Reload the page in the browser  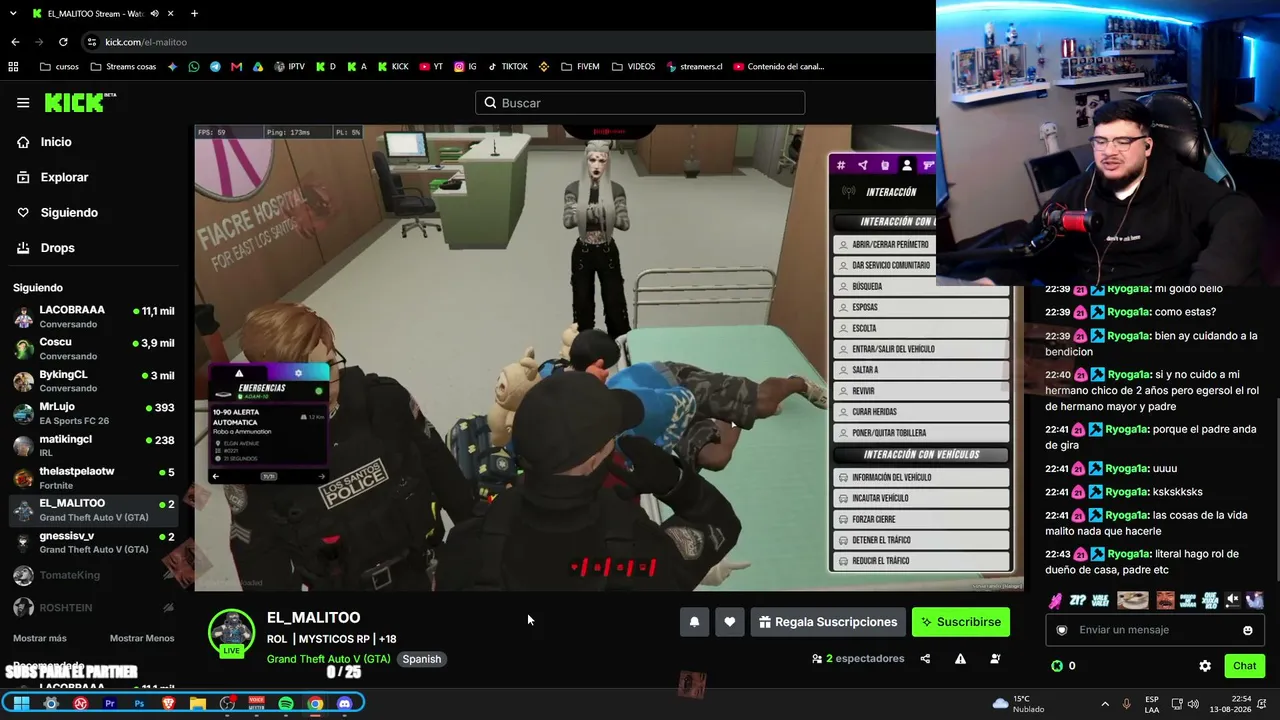point(63,42)
